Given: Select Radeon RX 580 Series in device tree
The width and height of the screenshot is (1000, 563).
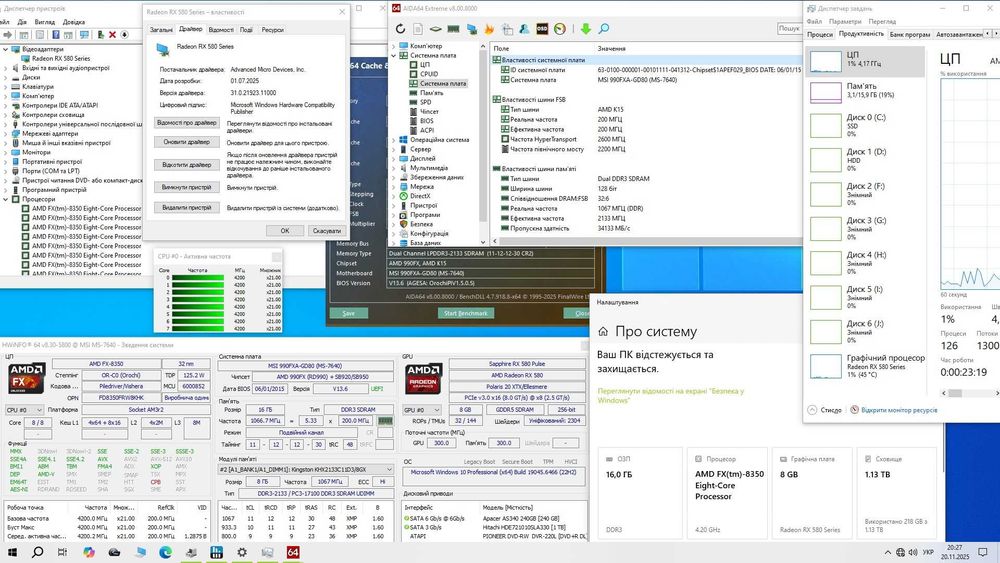Looking at the screenshot, I should click(x=61, y=59).
